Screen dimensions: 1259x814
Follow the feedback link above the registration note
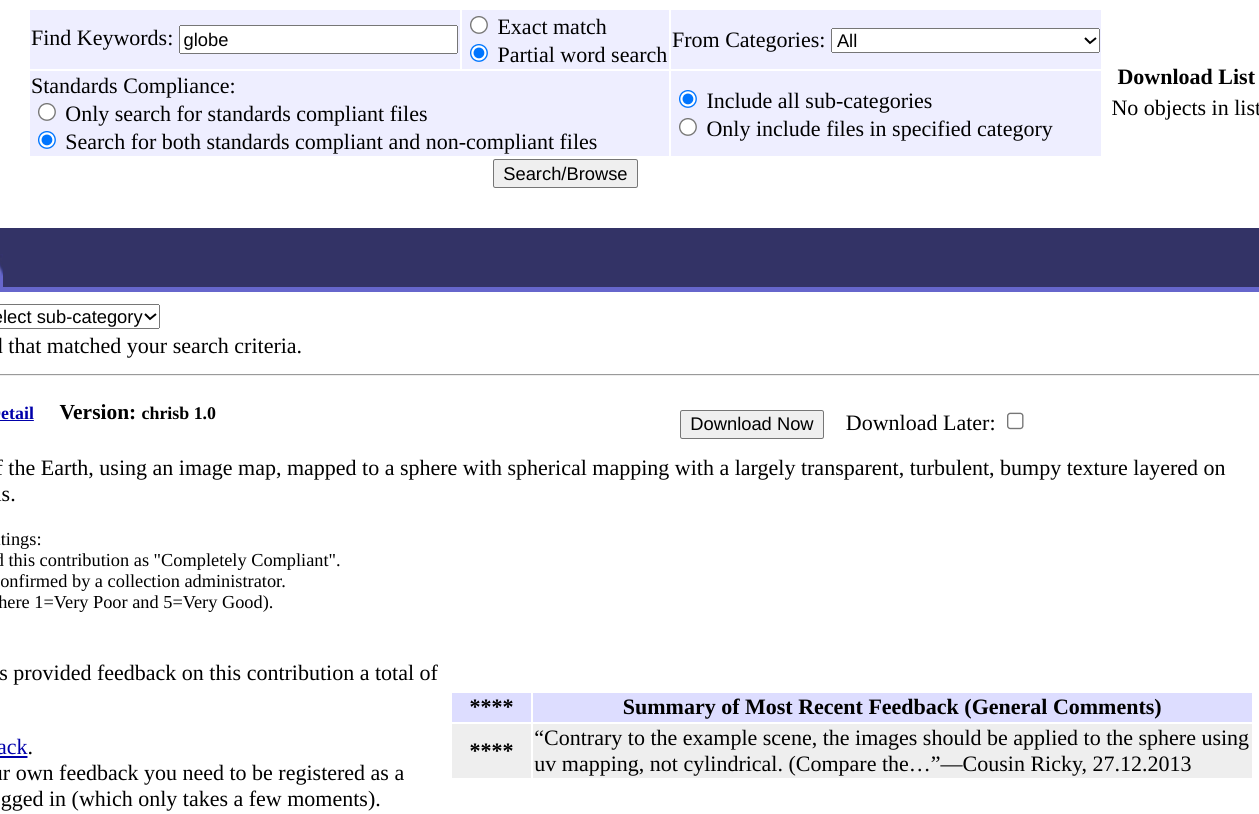13,747
